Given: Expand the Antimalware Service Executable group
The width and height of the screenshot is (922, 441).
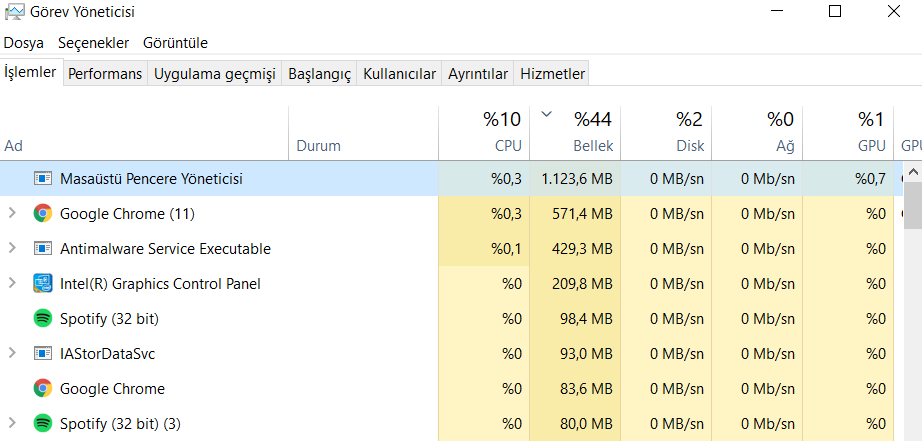Looking at the screenshot, I should [12, 248].
